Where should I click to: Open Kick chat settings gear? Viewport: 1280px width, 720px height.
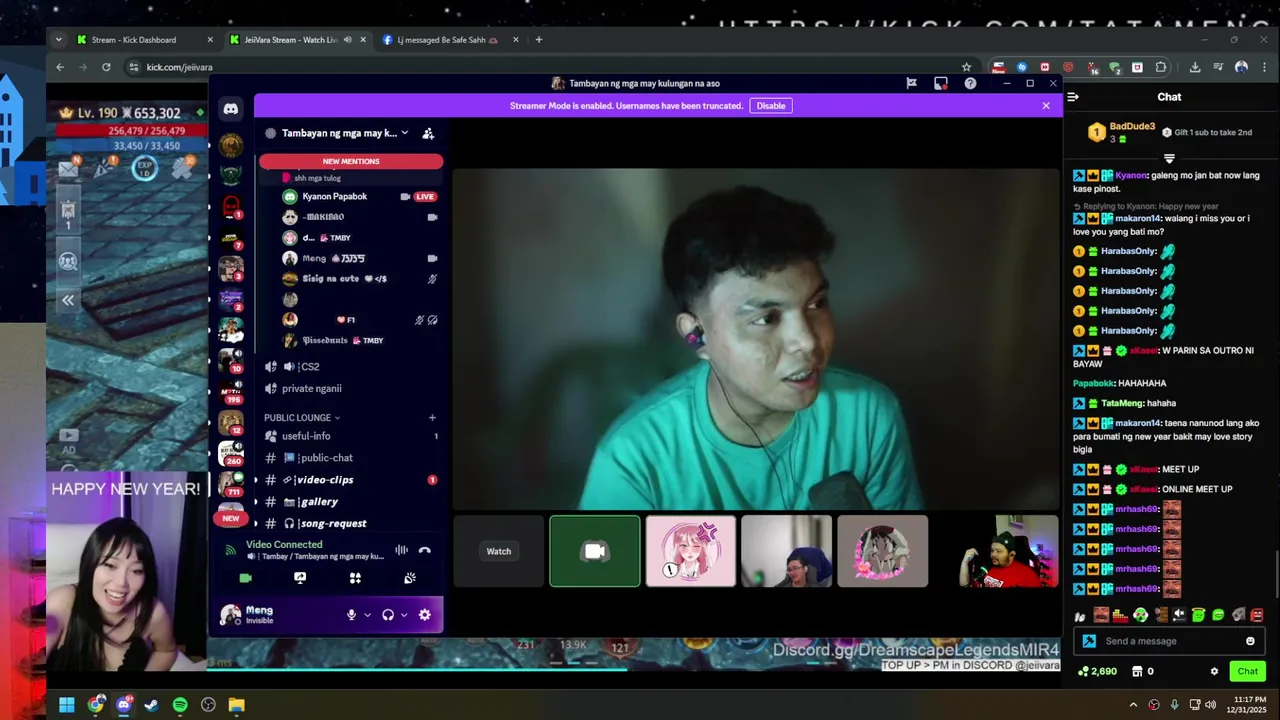[1214, 671]
